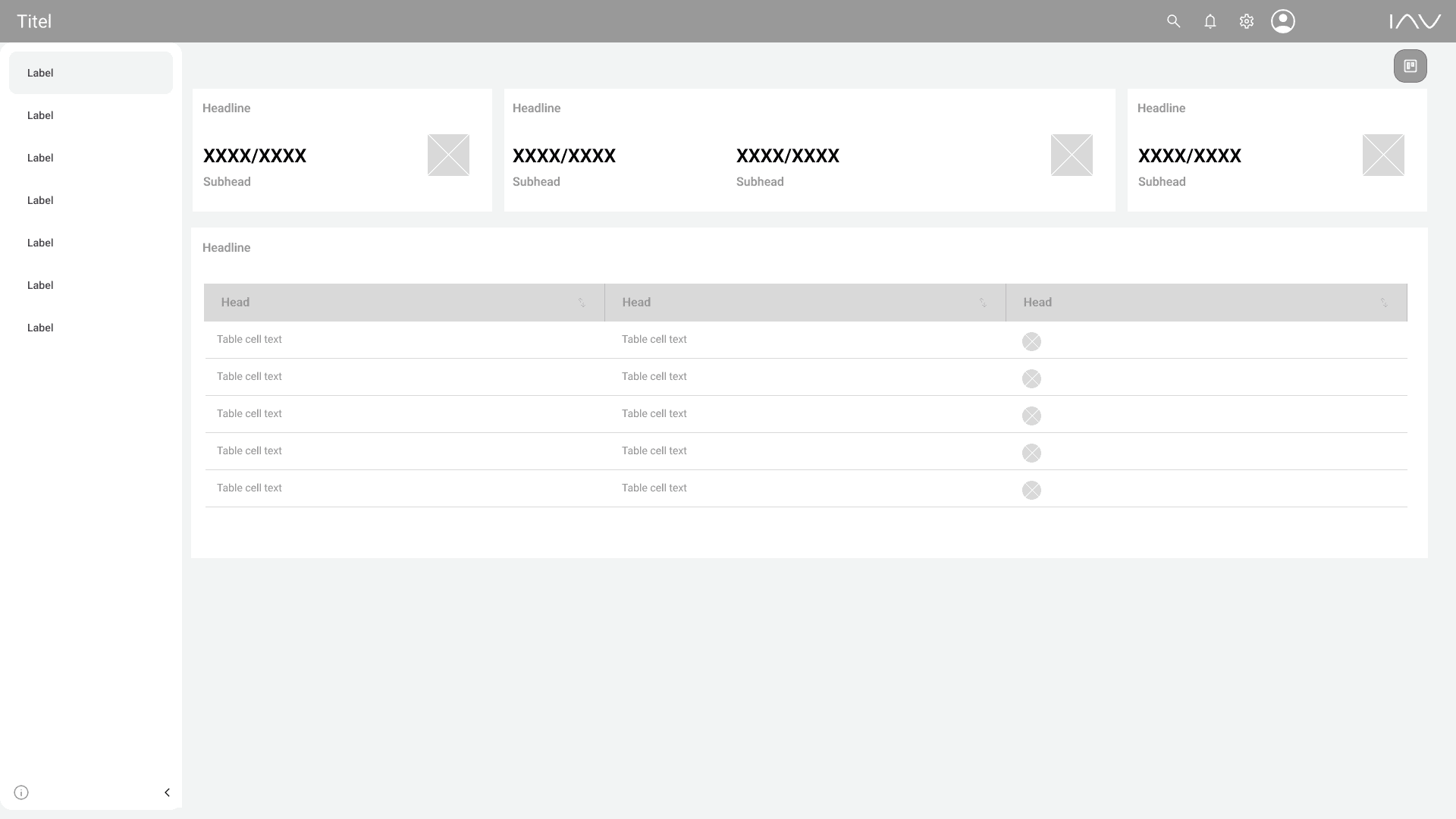Click the Headline above the table
Screen dimensions: 1456x819
pos(226,248)
